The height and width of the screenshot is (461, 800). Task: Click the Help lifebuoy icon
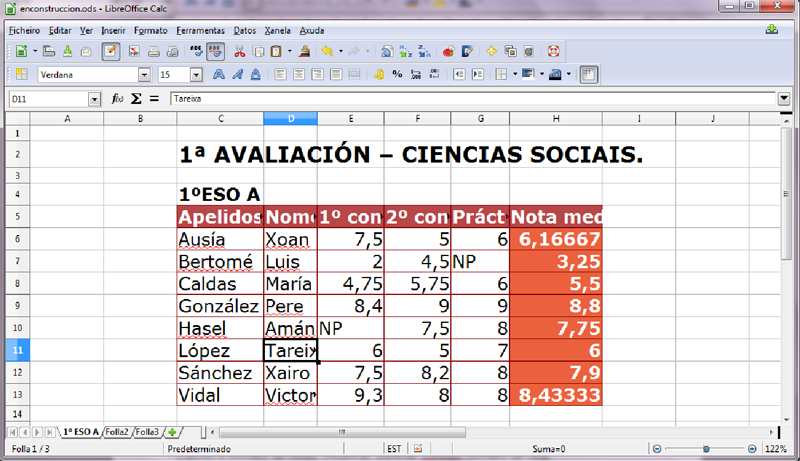click(x=551, y=51)
